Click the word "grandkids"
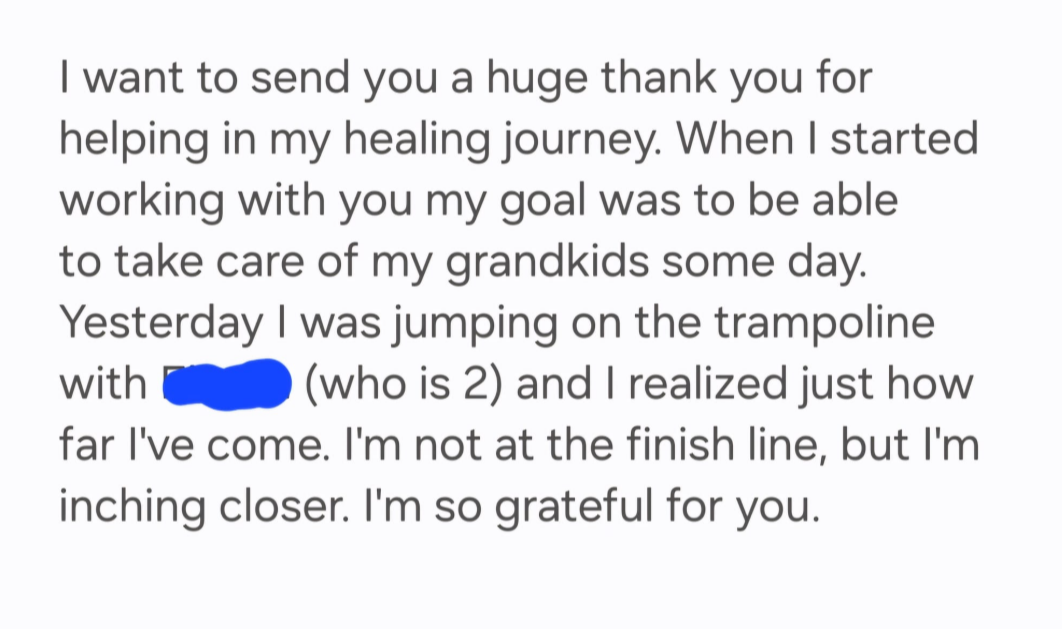 pyautogui.click(x=547, y=261)
